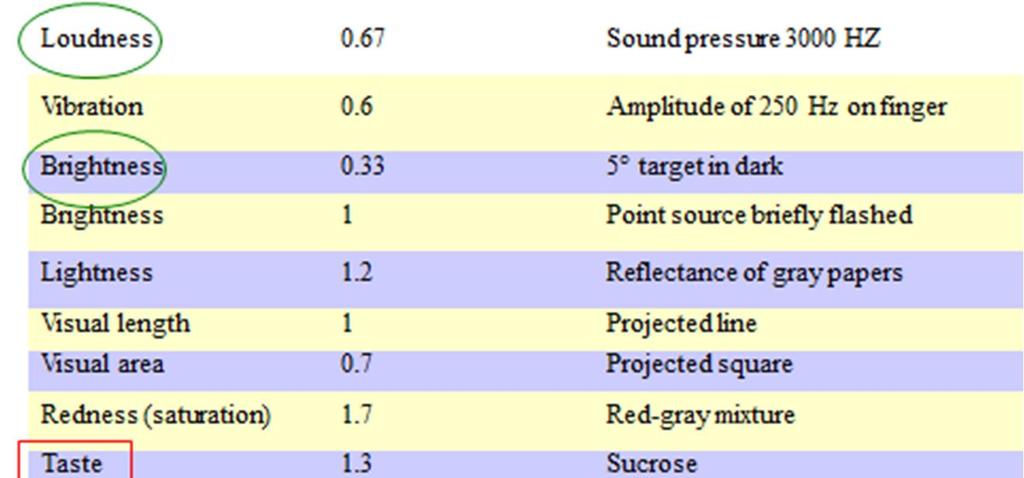Click the Vibration exponent 0.6
This screenshot has width=1024, height=478.
357,106
